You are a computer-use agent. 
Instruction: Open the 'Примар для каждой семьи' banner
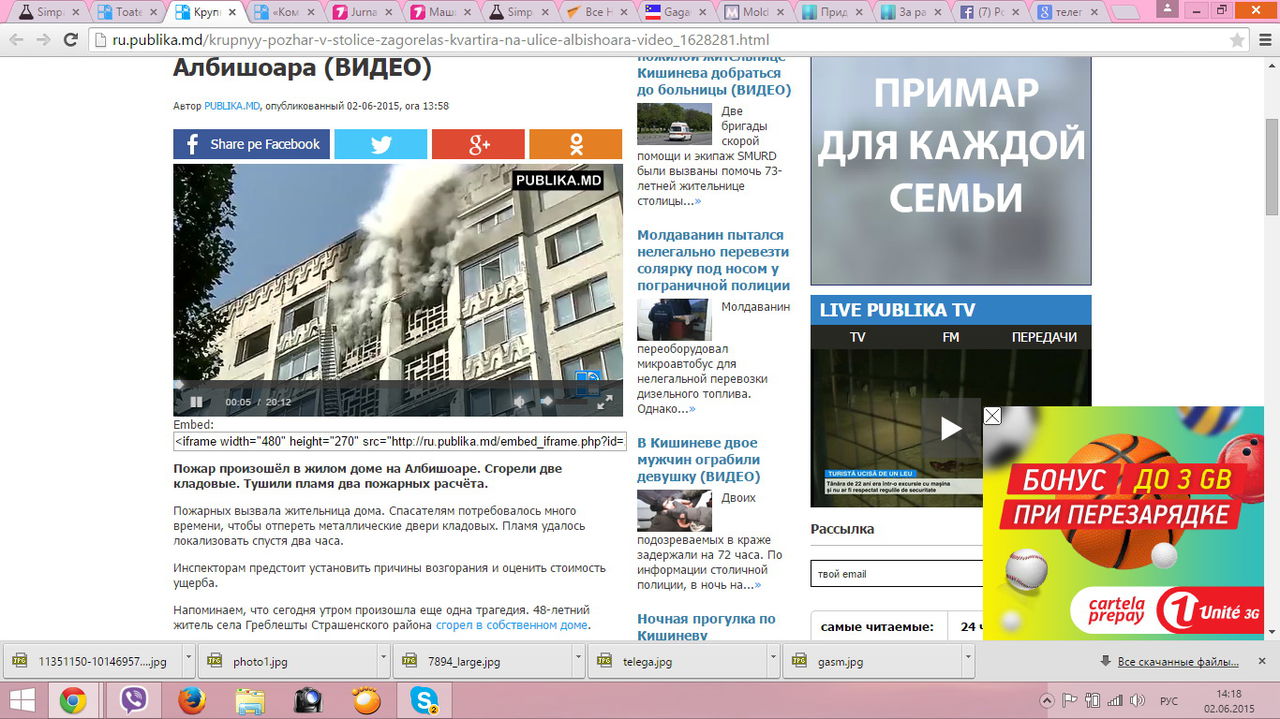[x=951, y=171]
